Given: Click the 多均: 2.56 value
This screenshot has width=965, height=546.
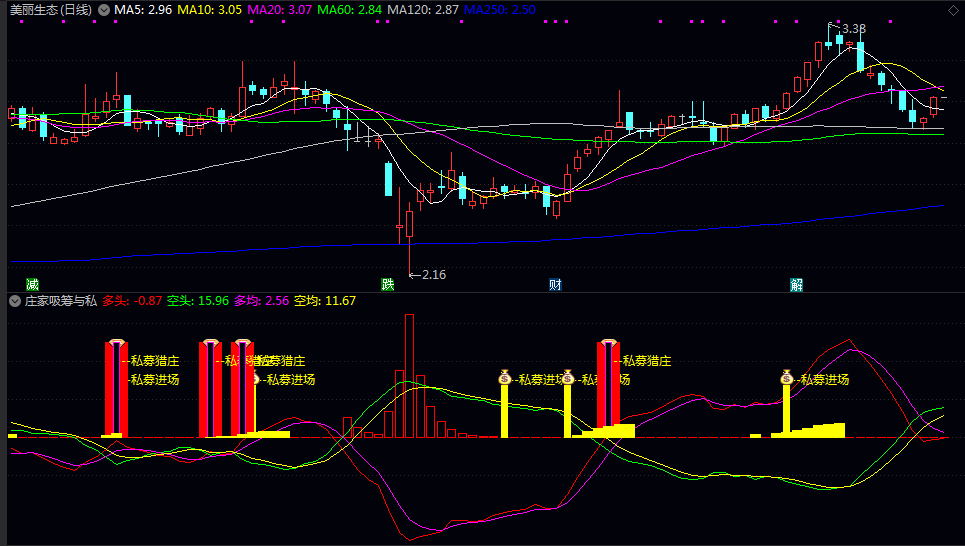Looking at the screenshot, I should pyautogui.click(x=262, y=301).
